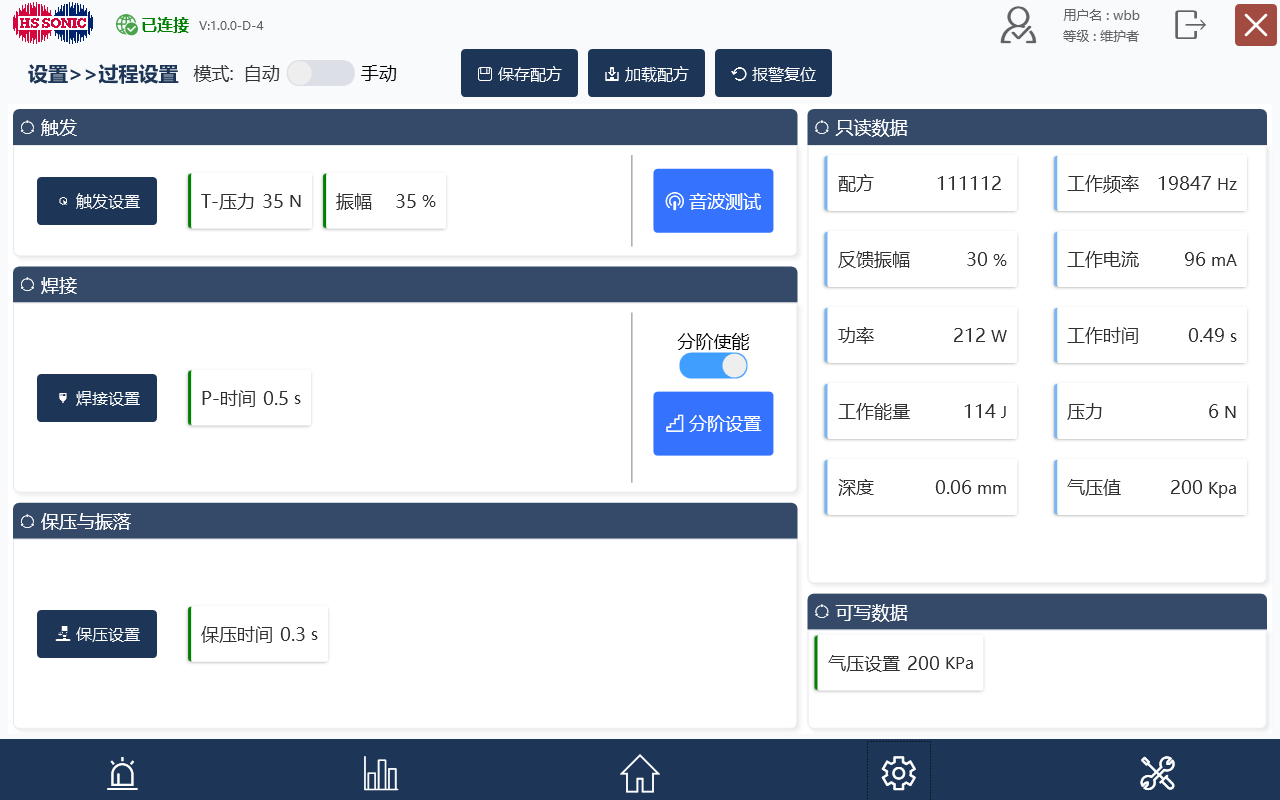The image size is (1280, 800).
Task: Open the alarm page via the bell icon
Action: [x=121, y=772]
